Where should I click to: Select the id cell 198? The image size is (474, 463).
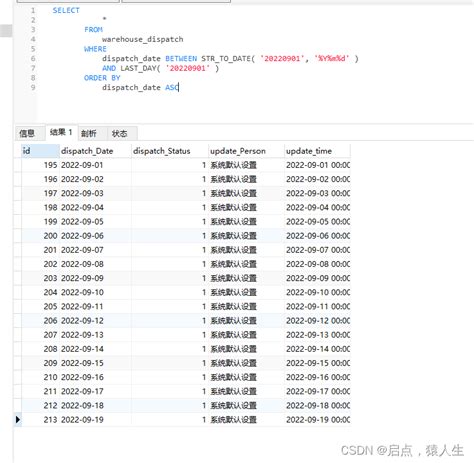[x=40, y=207]
